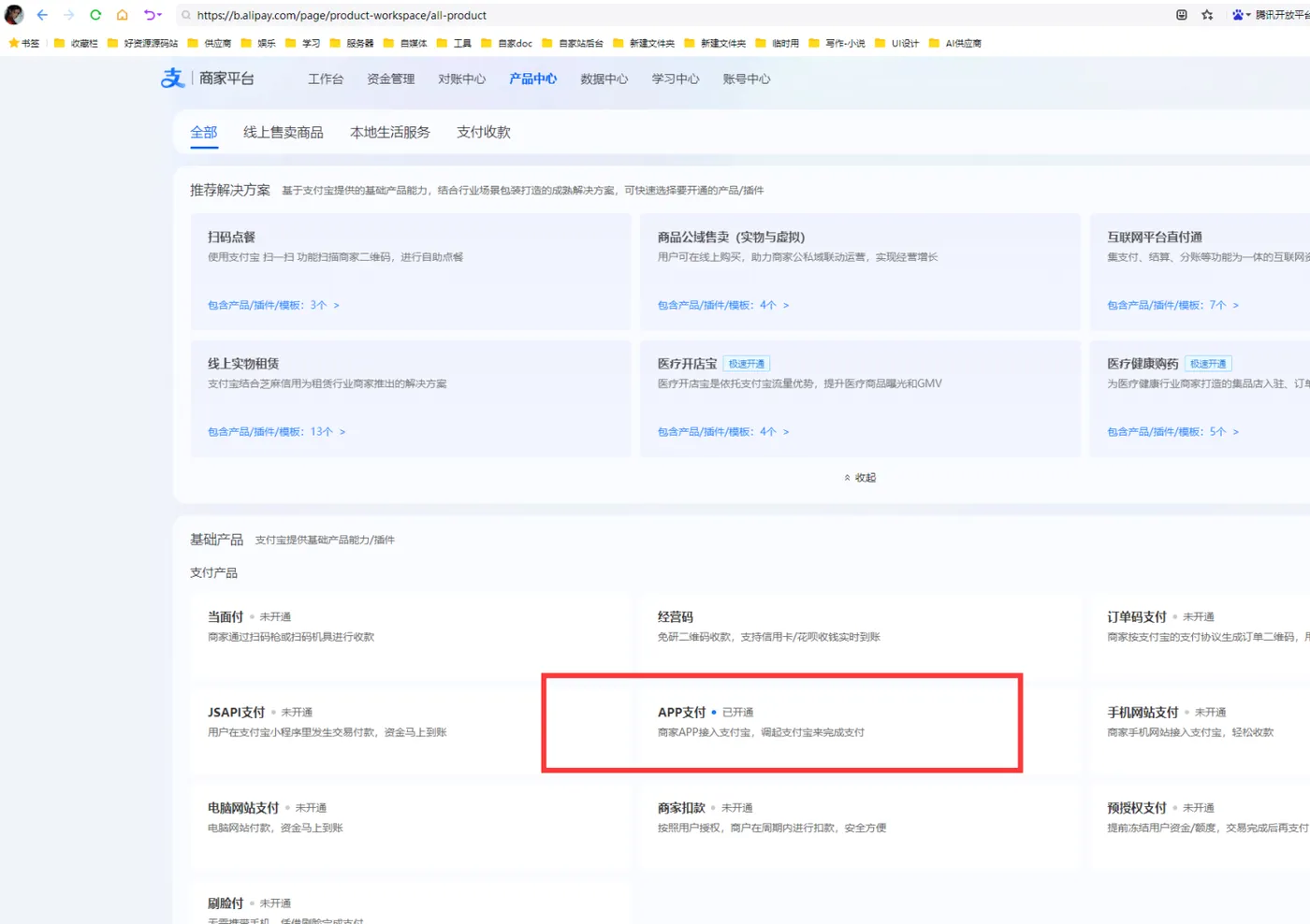Expand 医疗健康购药 included products (5个) link
Image resolution: width=1310 pixels, height=924 pixels.
(1173, 431)
